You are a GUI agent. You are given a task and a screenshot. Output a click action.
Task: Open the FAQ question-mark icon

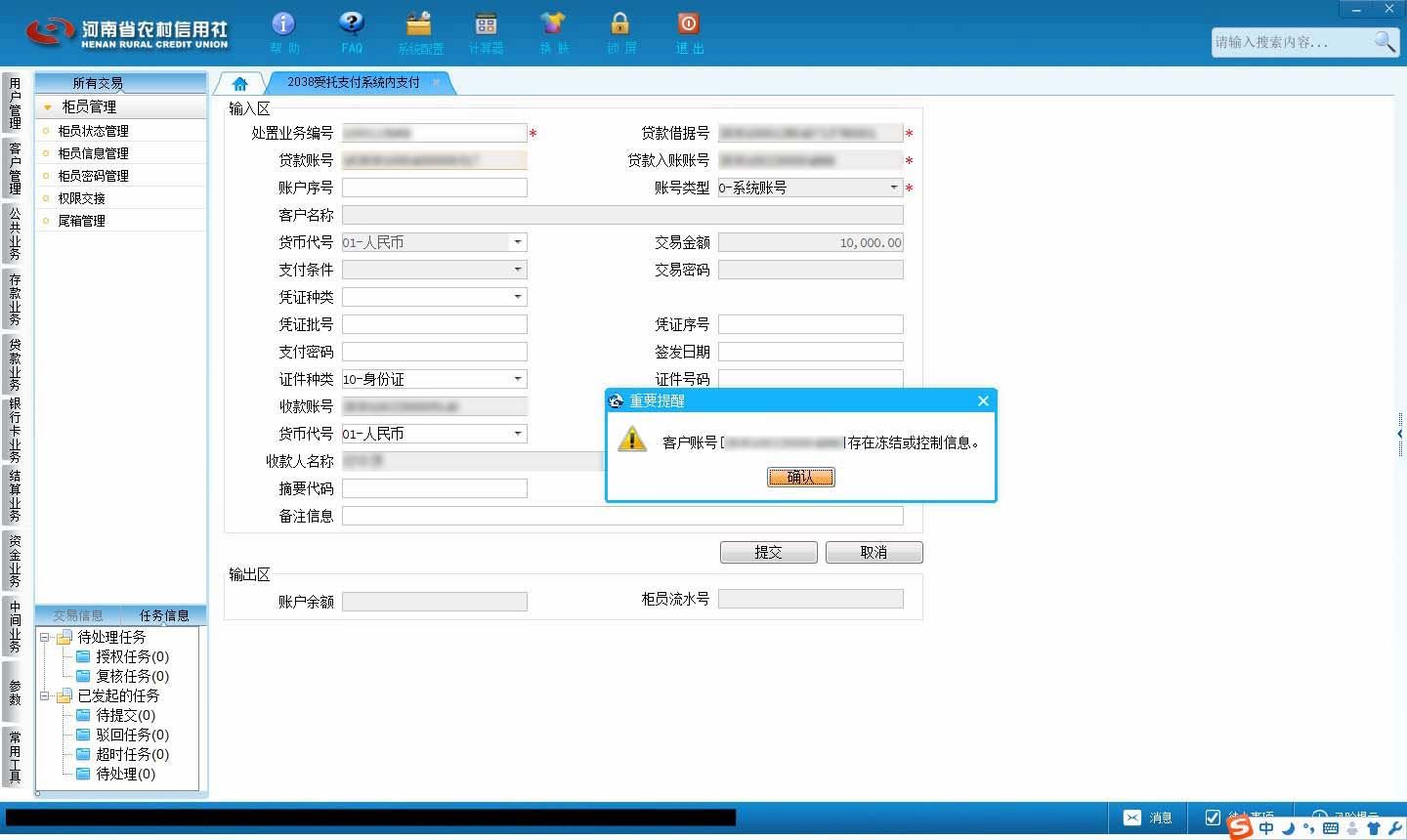point(351,24)
